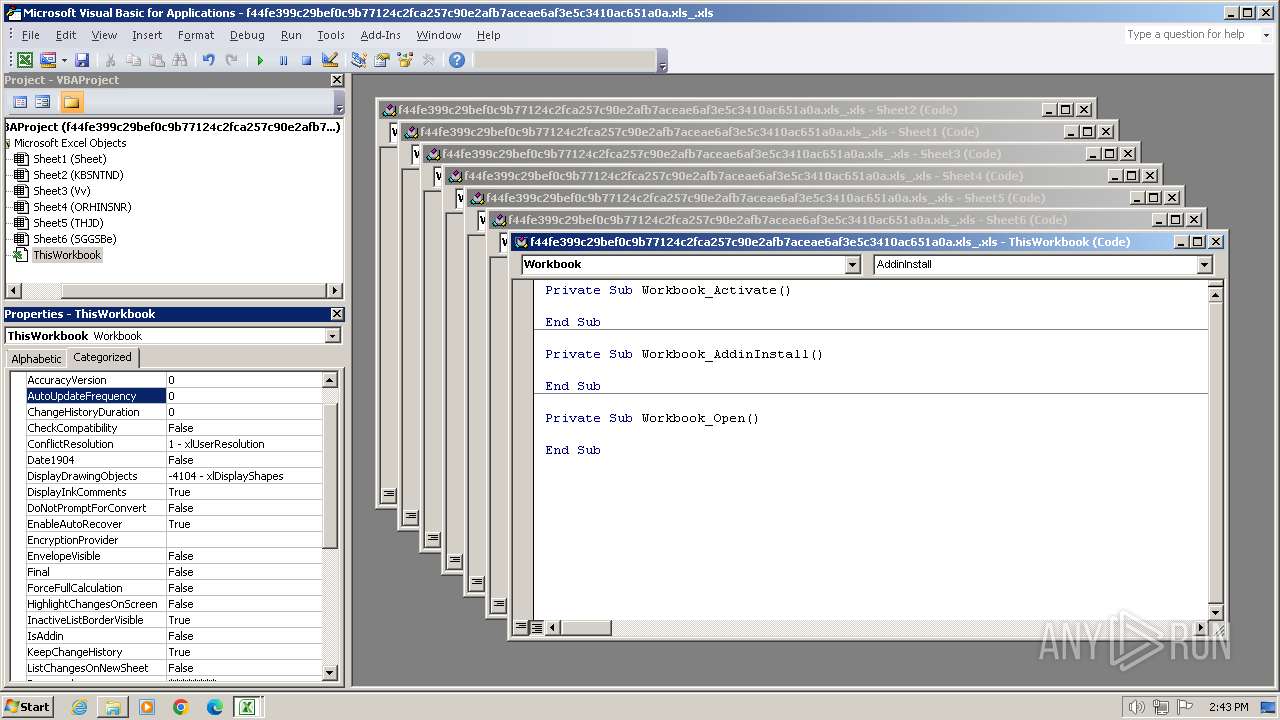This screenshot has height=720, width=1280.
Task: Open the Tools menu
Action: click(x=331, y=35)
